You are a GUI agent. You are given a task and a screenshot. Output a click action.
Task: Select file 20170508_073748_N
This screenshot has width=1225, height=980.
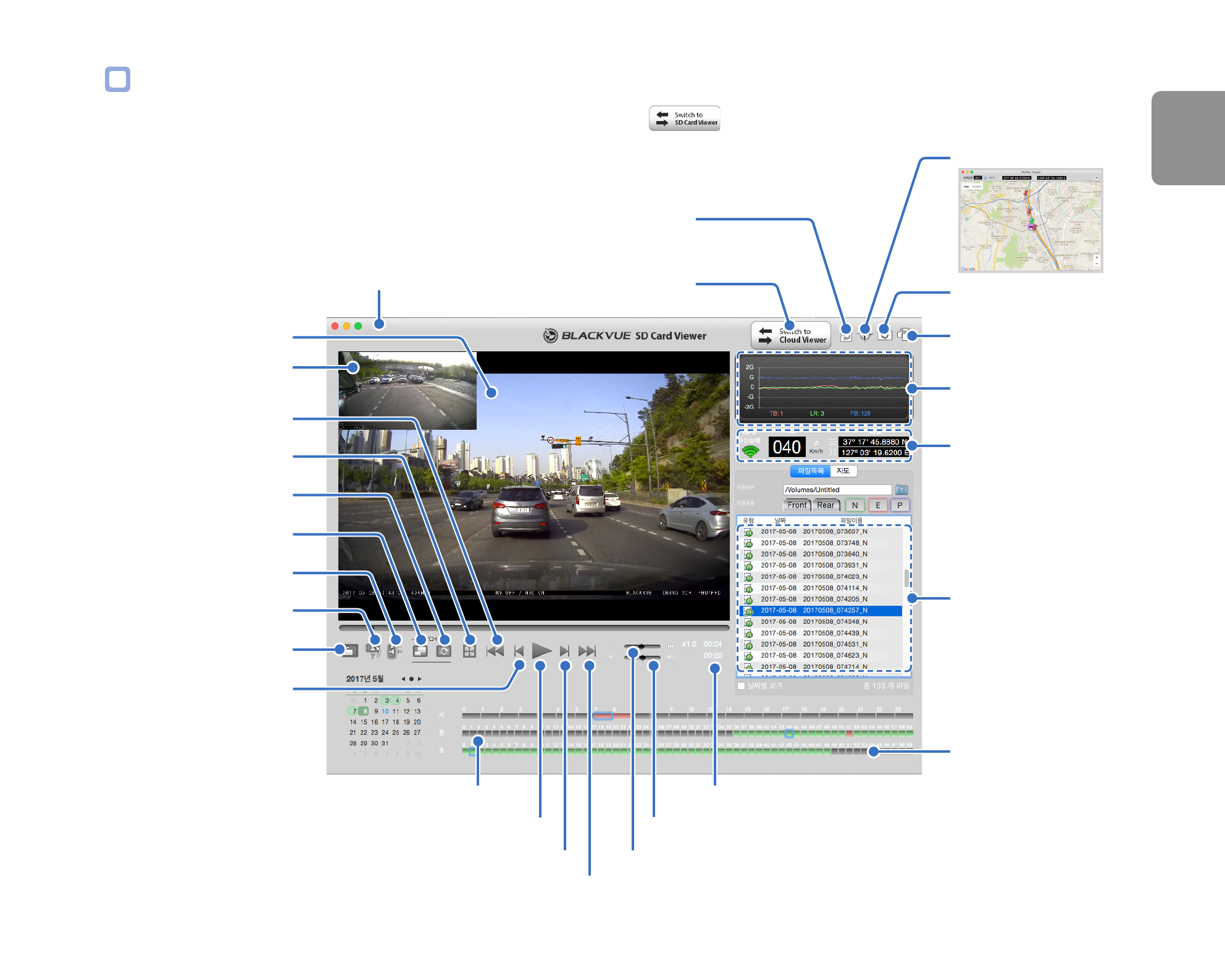pyautogui.click(x=821, y=543)
